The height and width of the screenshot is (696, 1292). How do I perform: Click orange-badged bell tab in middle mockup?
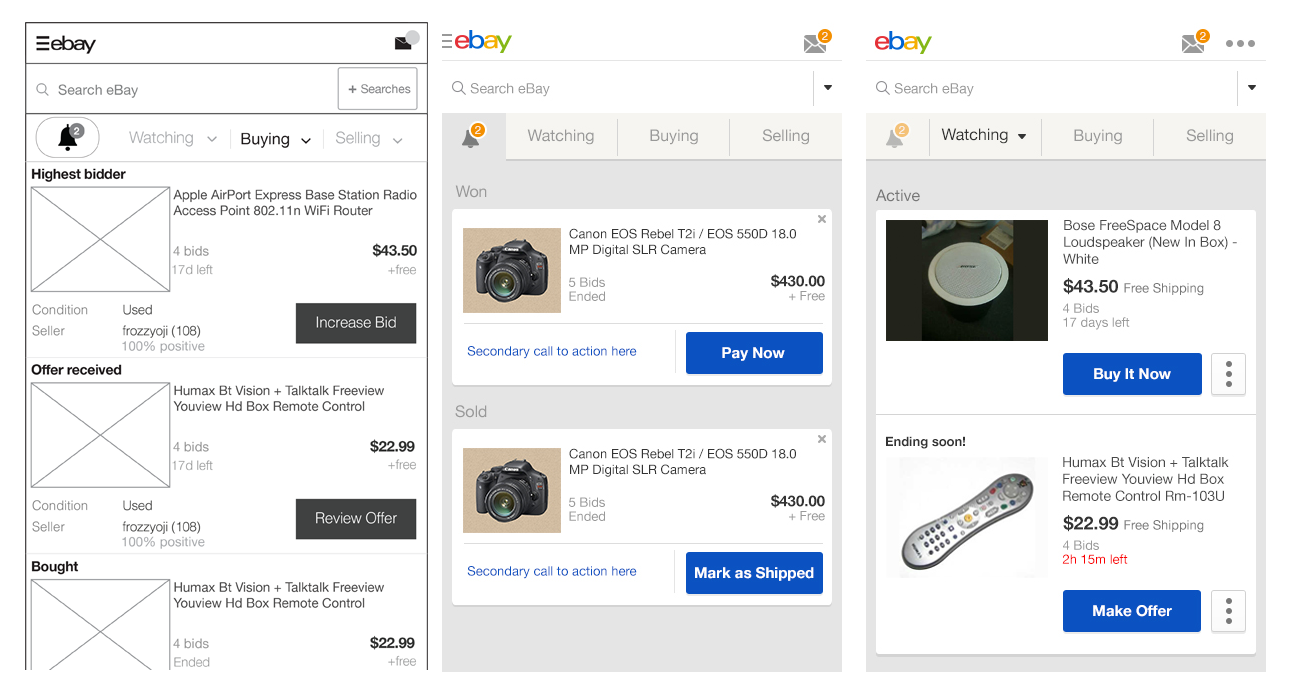[472, 137]
